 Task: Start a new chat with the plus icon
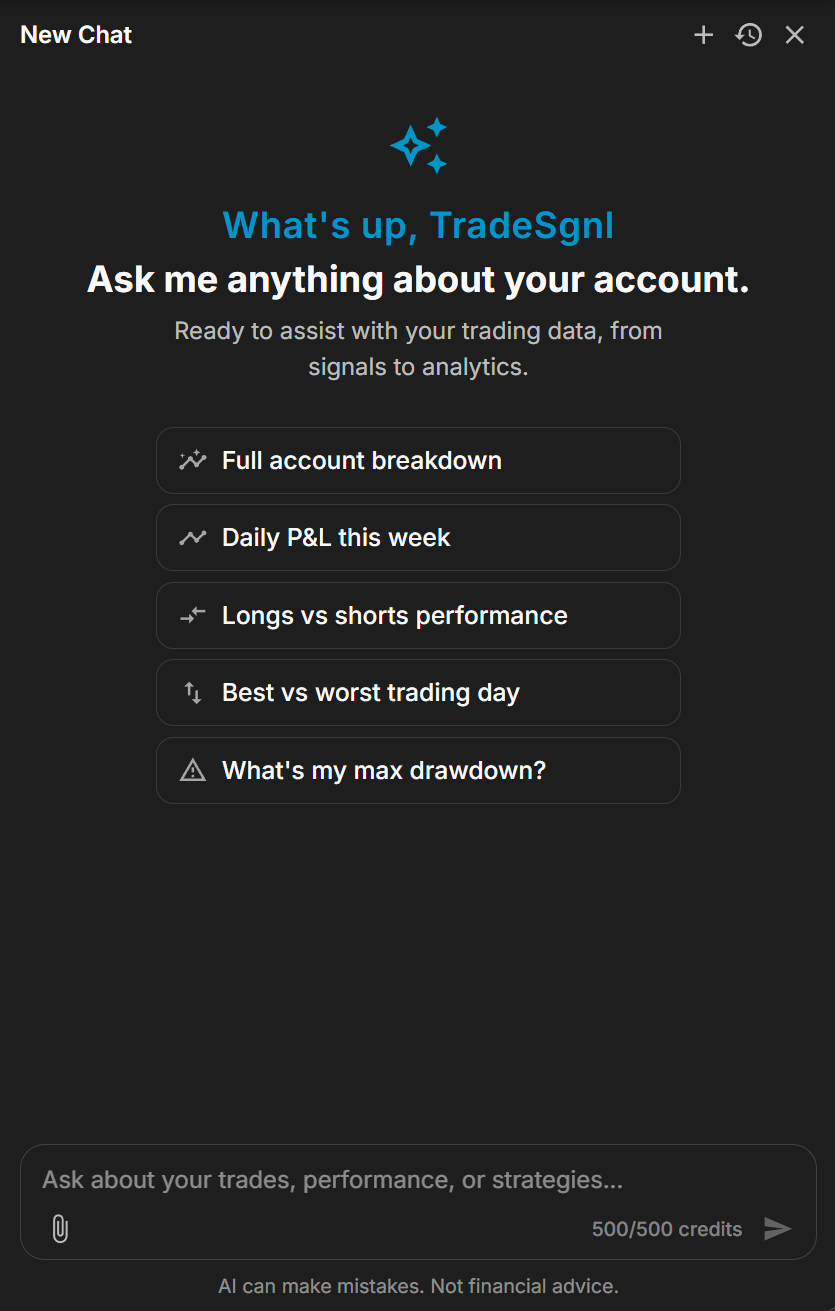coord(704,35)
